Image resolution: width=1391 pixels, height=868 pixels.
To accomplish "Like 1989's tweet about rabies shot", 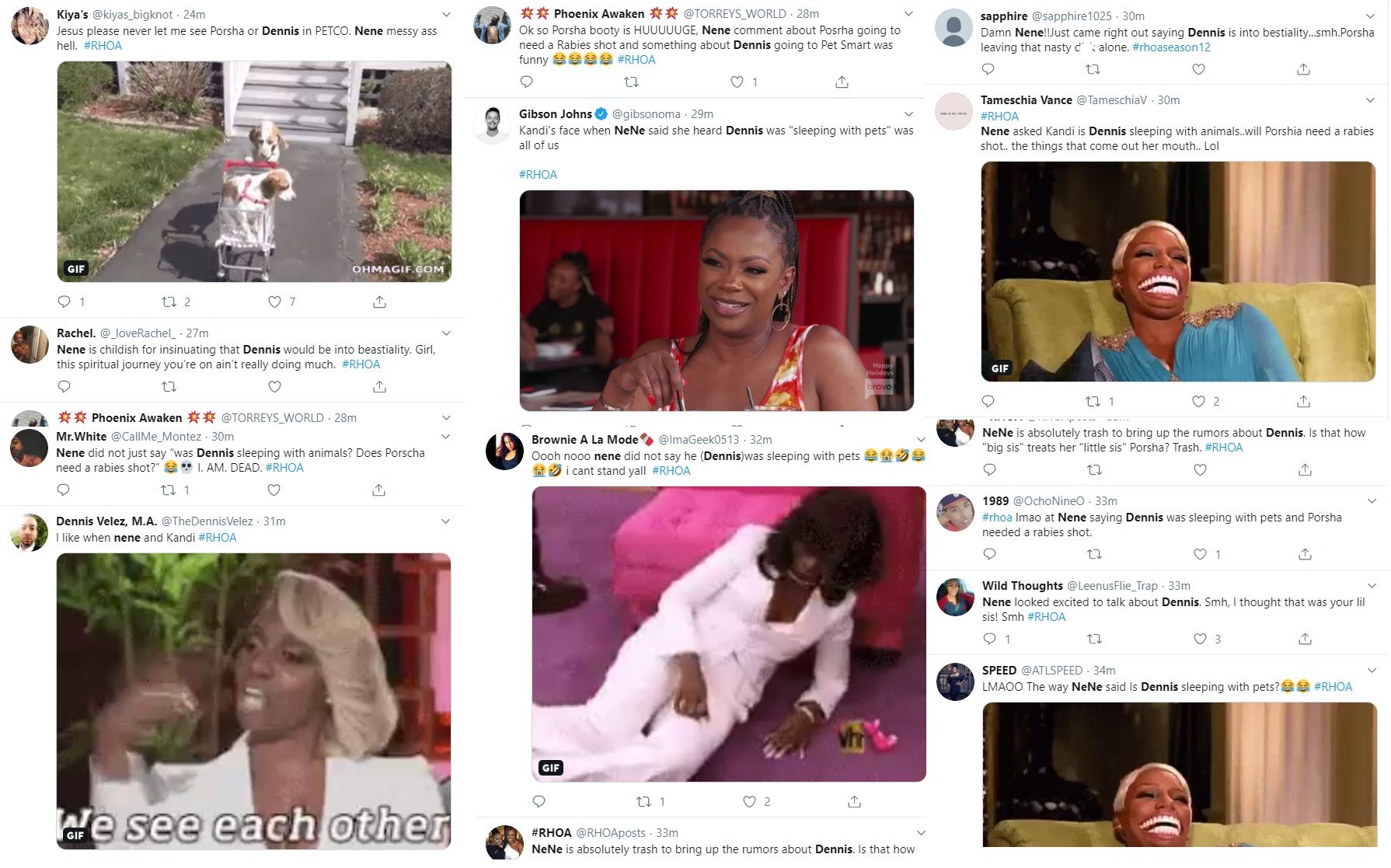I will 1200,554.
